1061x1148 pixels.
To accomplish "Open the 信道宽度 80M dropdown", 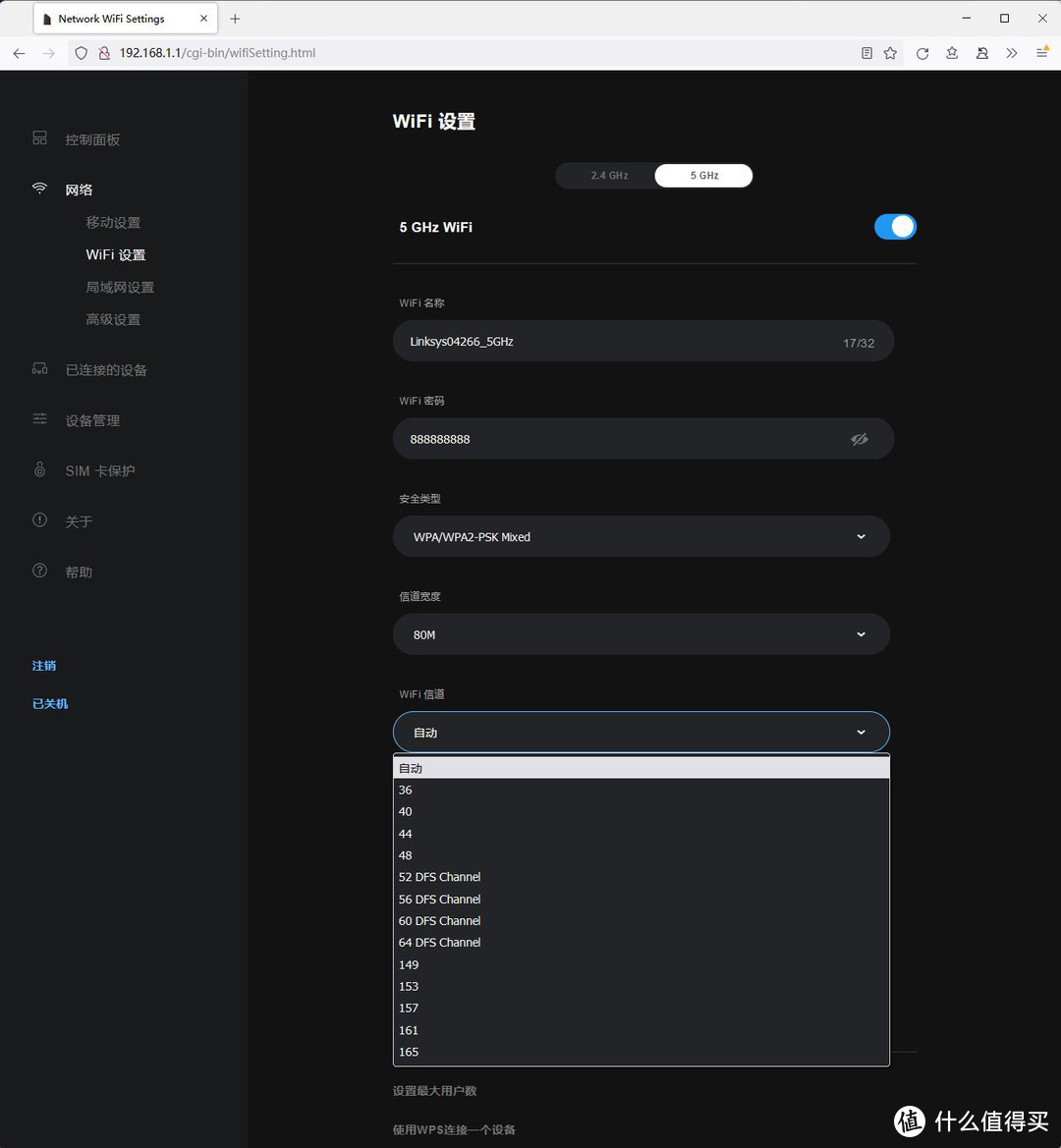I will (x=641, y=634).
